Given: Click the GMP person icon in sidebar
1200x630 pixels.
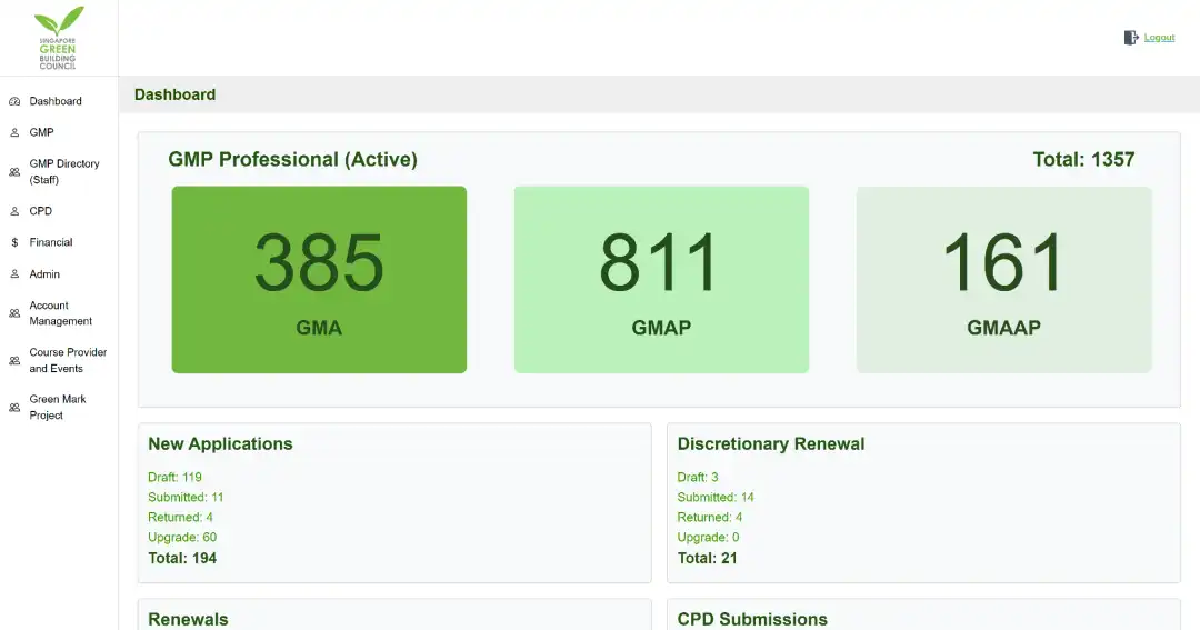Looking at the screenshot, I should point(14,133).
